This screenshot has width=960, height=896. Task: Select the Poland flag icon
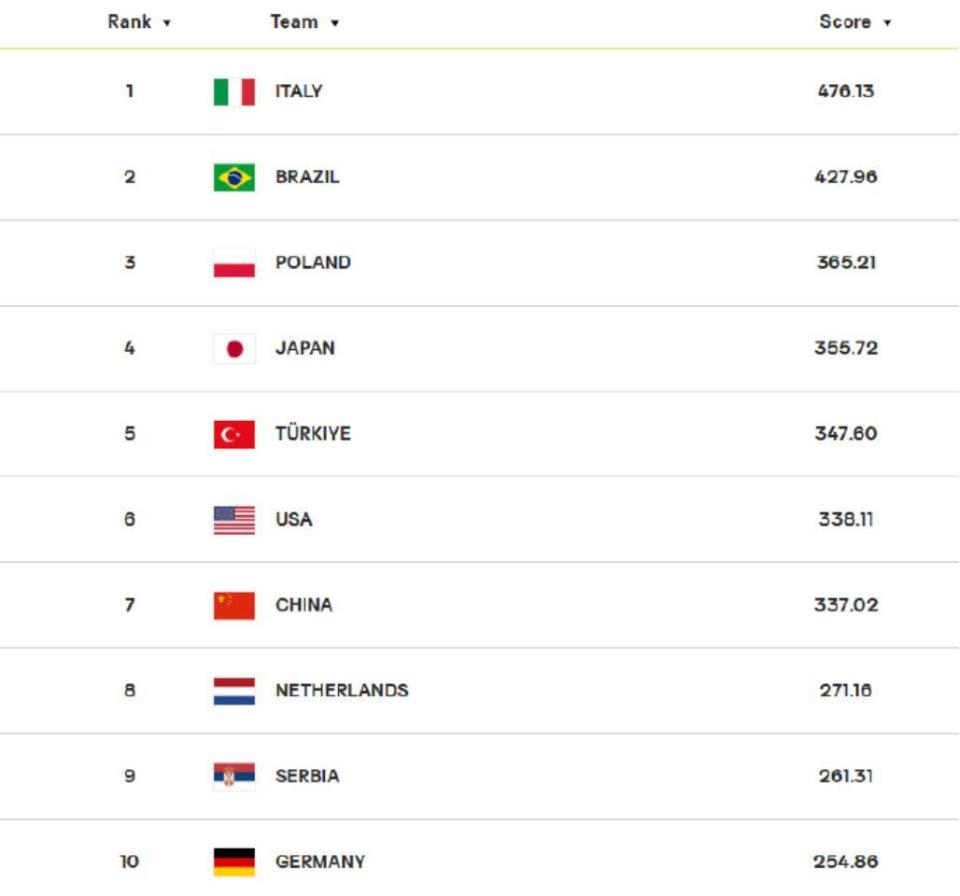coord(234,263)
